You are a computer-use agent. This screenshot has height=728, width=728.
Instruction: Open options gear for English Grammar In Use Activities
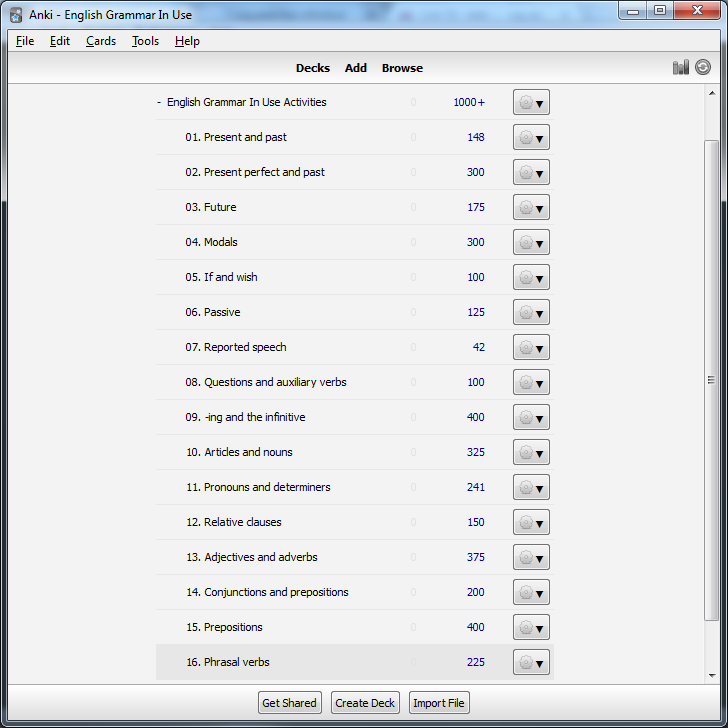(x=531, y=102)
